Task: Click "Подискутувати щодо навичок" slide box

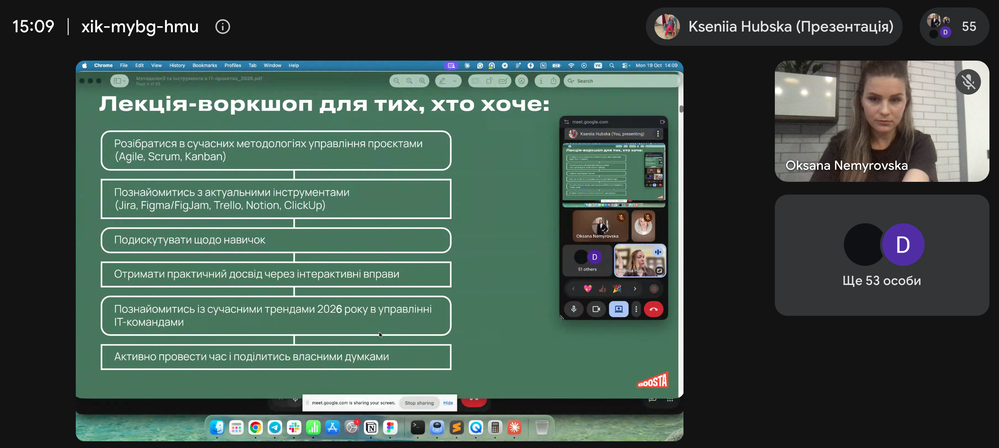Action: tap(276, 240)
